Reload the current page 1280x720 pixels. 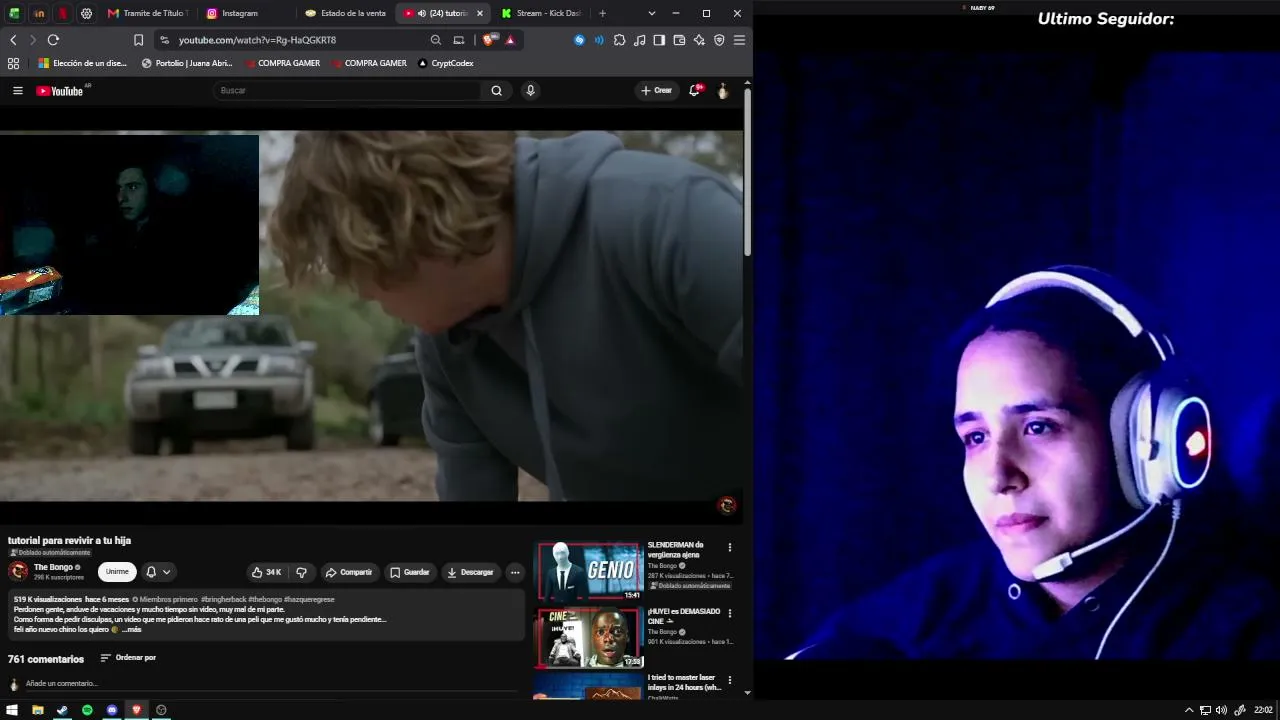point(53,40)
